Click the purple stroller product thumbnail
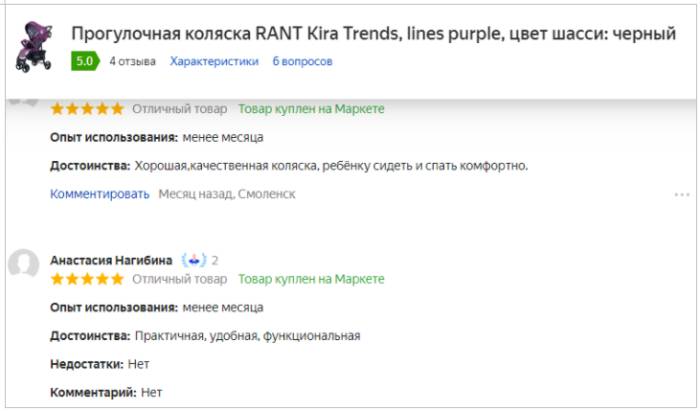The height and width of the screenshot is (411, 700). (33, 47)
